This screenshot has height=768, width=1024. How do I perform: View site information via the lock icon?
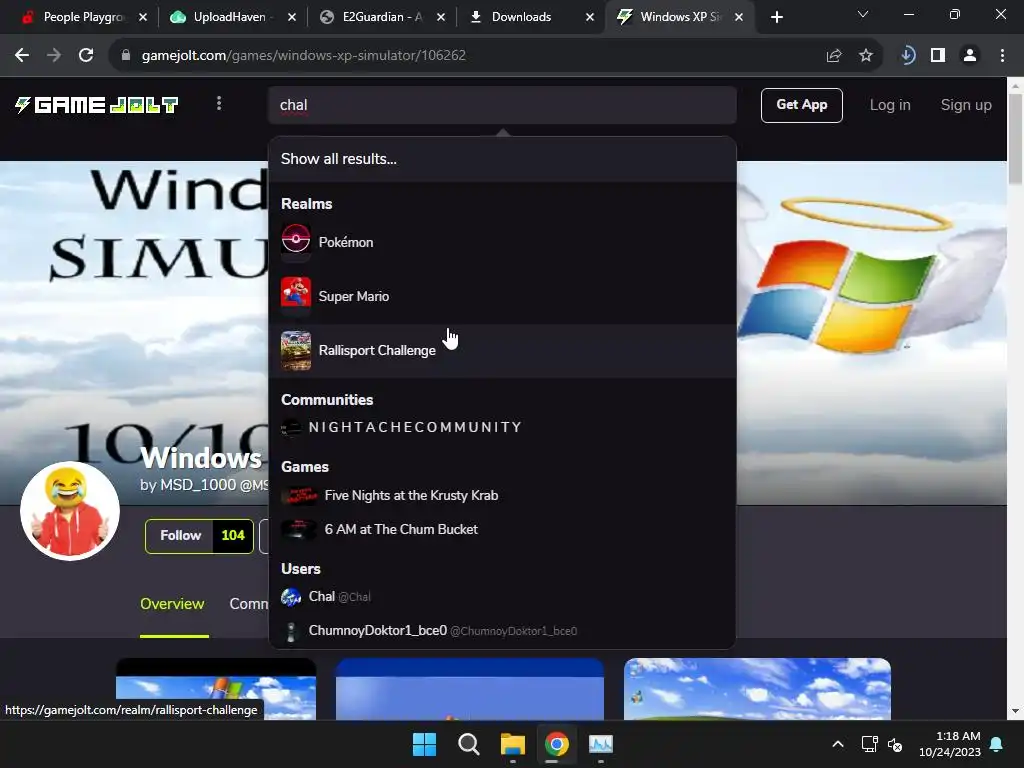click(x=126, y=56)
